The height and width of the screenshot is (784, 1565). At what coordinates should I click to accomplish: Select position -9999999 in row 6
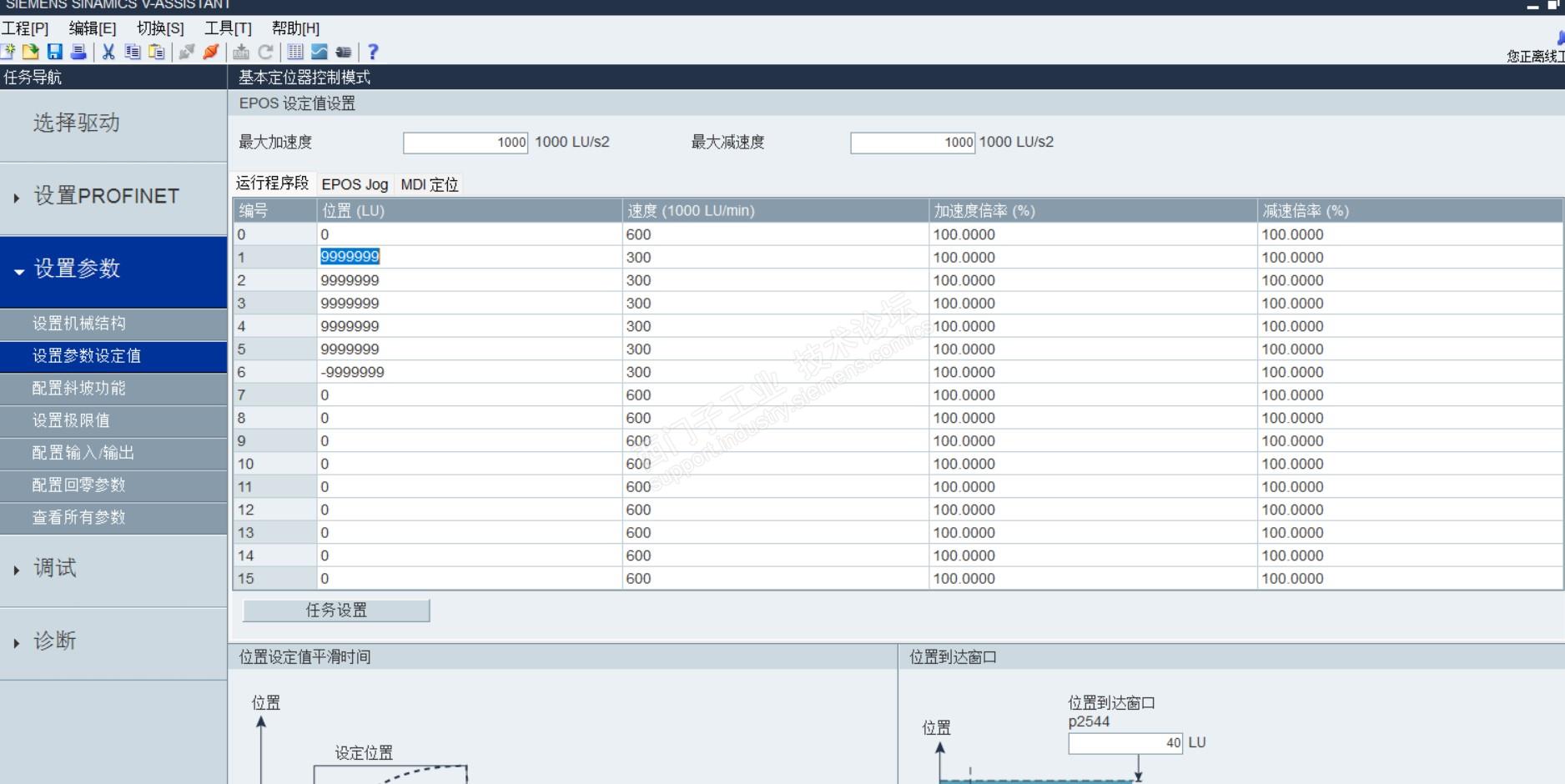tap(470, 372)
